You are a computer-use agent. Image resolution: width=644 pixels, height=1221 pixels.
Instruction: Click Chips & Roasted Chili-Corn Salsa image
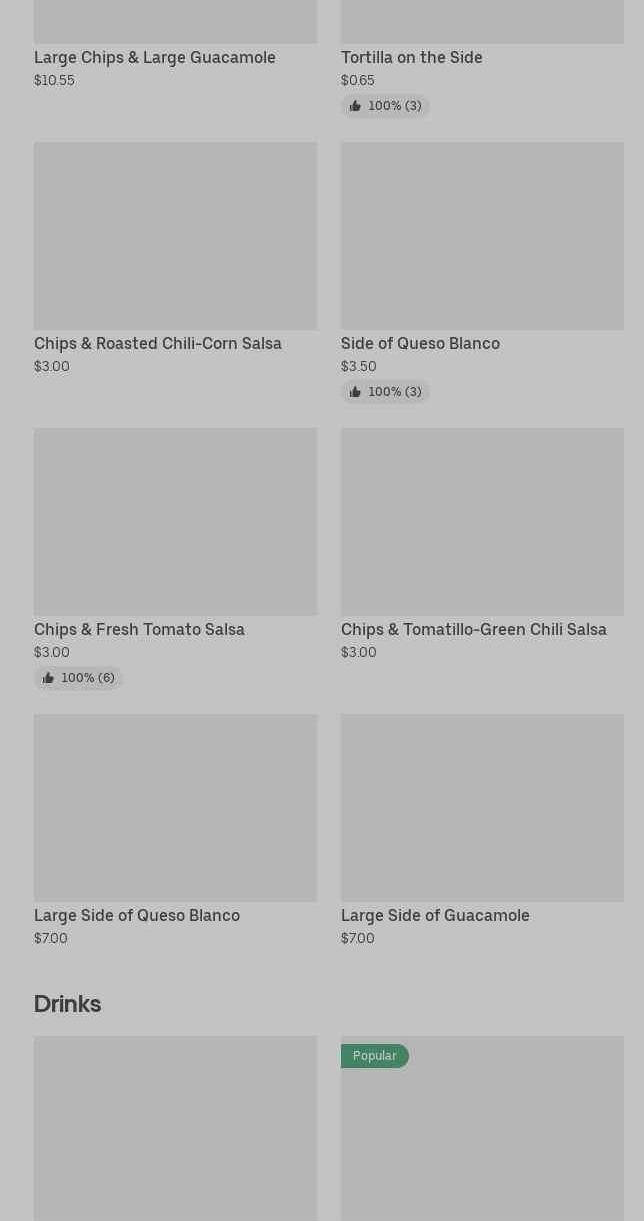tap(175, 236)
